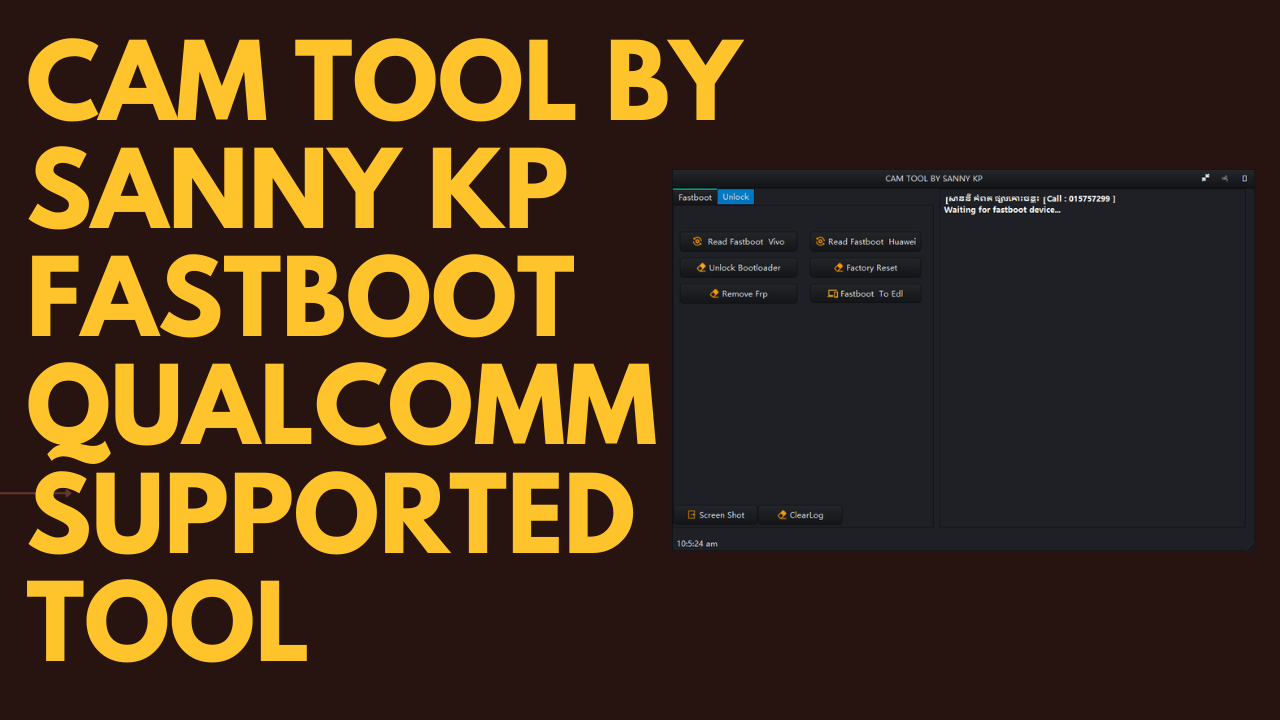This screenshot has height=720, width=1280.
Task: Switch device with Fastboot To Edl
Action: point(866,293)
